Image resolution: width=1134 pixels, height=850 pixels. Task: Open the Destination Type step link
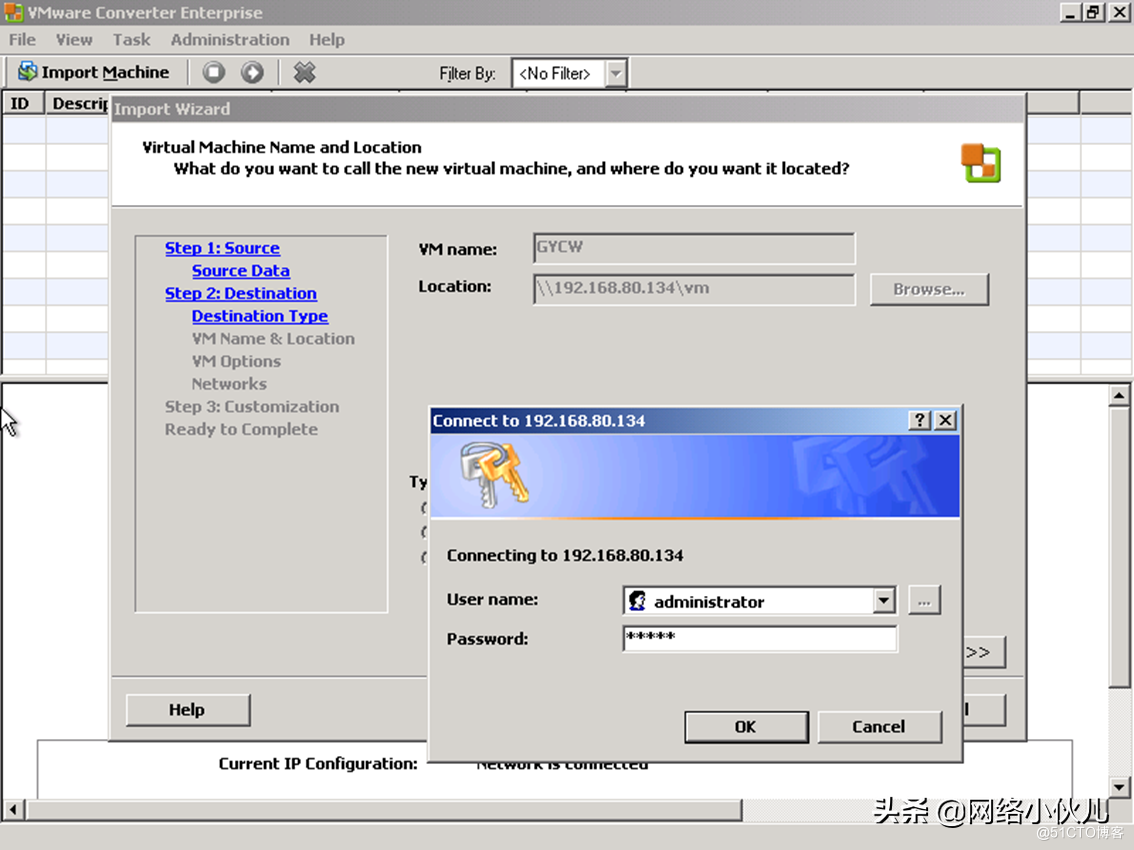pyautogui.click(x=260, y=316)
